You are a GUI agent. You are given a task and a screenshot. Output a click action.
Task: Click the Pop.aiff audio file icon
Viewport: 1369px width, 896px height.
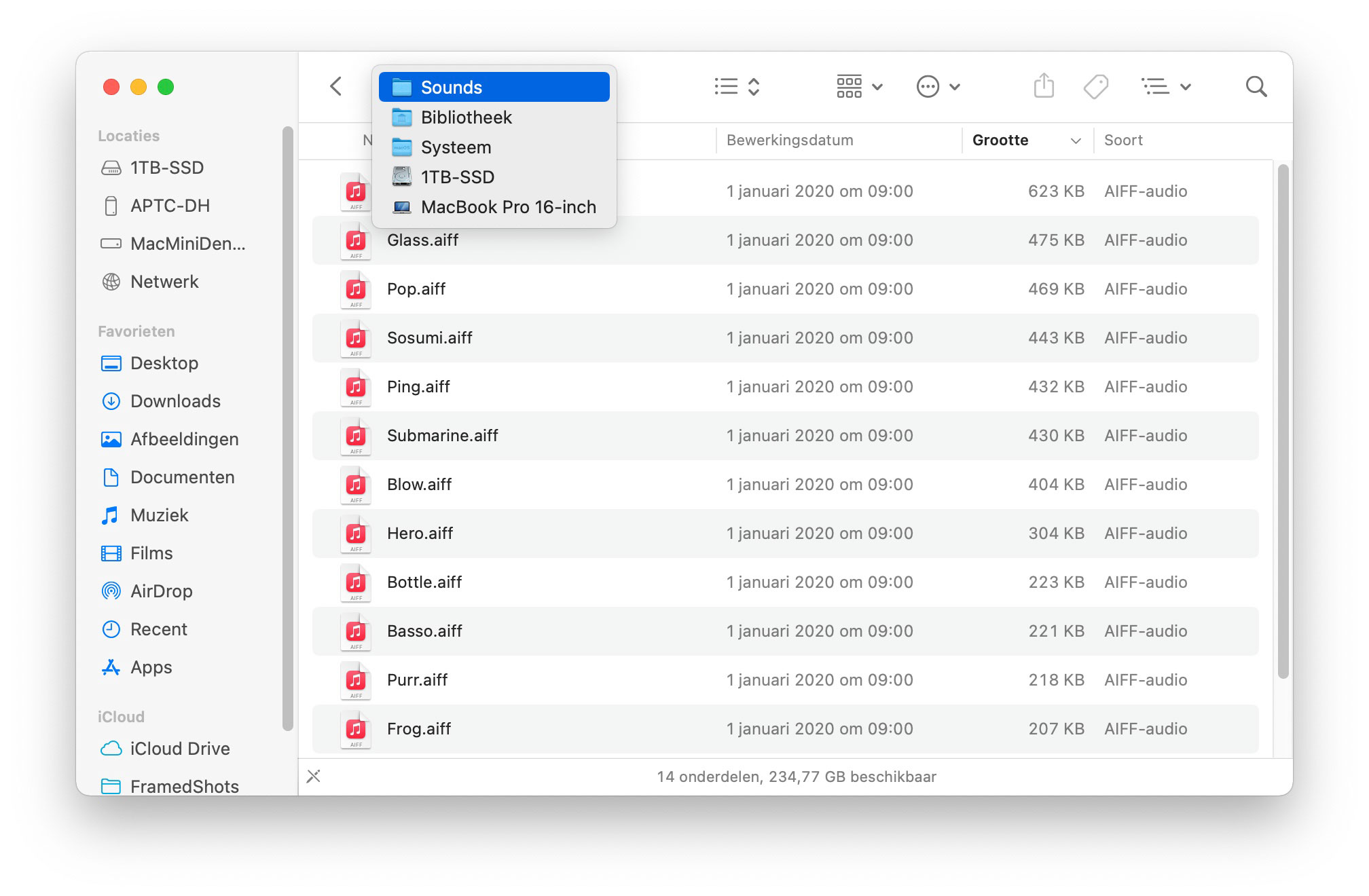click(356, 290)
